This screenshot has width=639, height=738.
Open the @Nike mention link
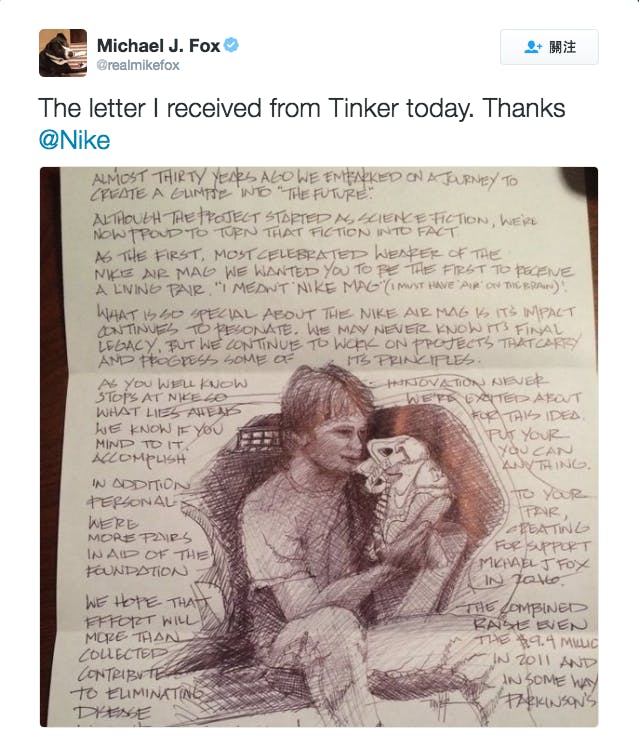[x=74, y=138]
